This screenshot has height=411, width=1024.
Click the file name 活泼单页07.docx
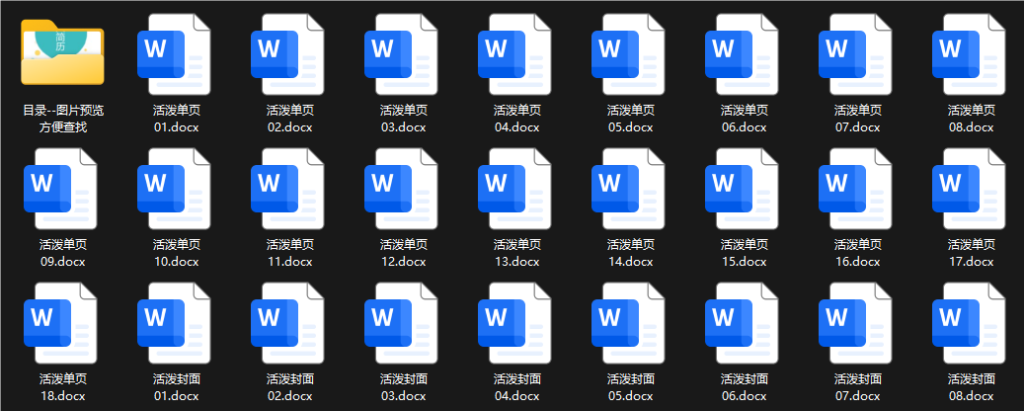(x=858, y=118)
